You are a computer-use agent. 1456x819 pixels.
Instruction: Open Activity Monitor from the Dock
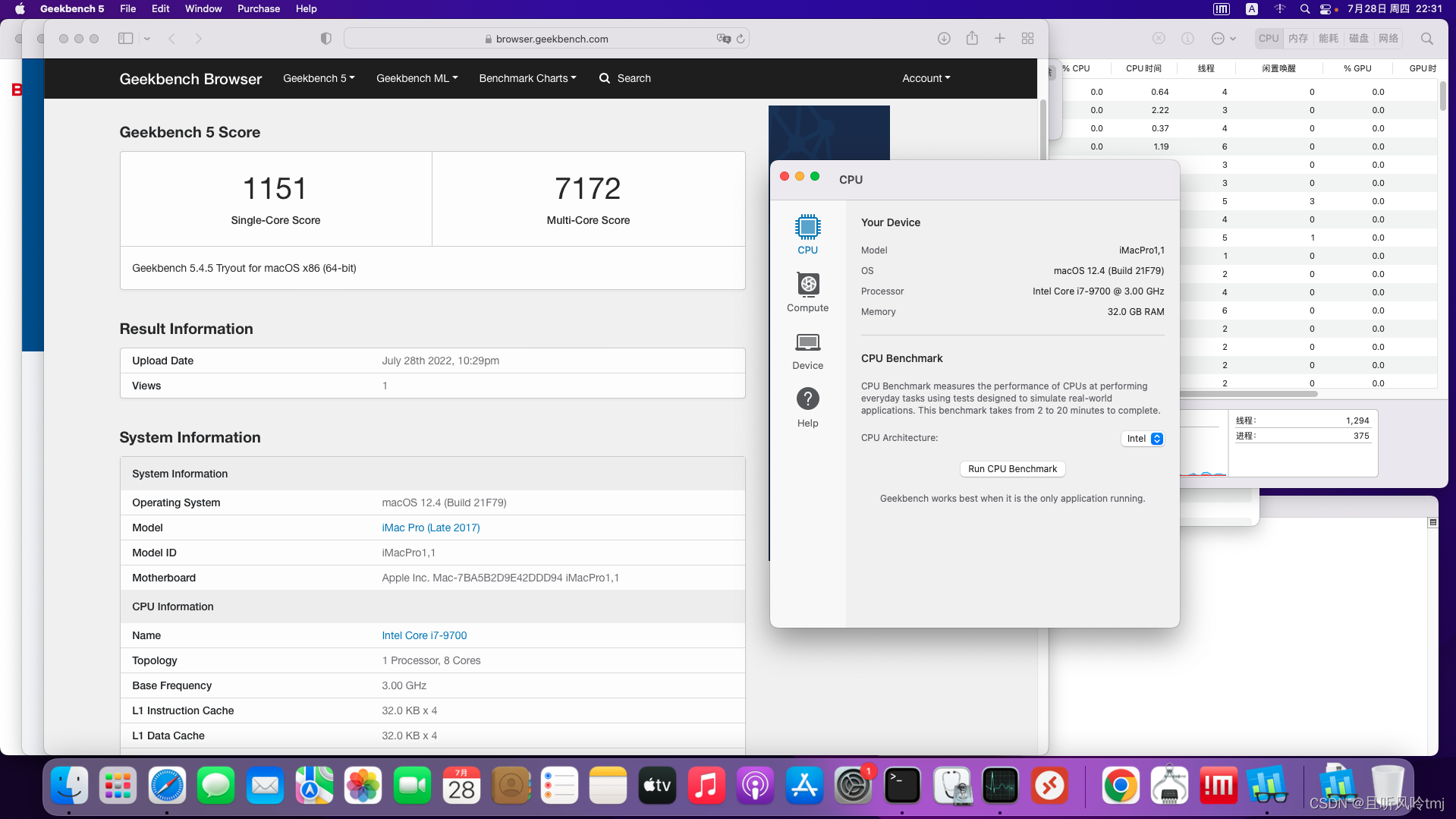(1000, 786)
